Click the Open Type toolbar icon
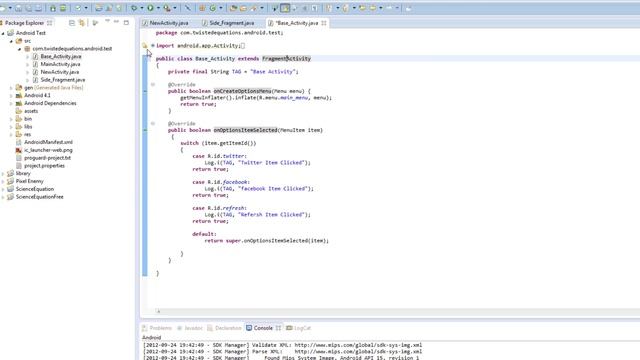 coord(233,8)
